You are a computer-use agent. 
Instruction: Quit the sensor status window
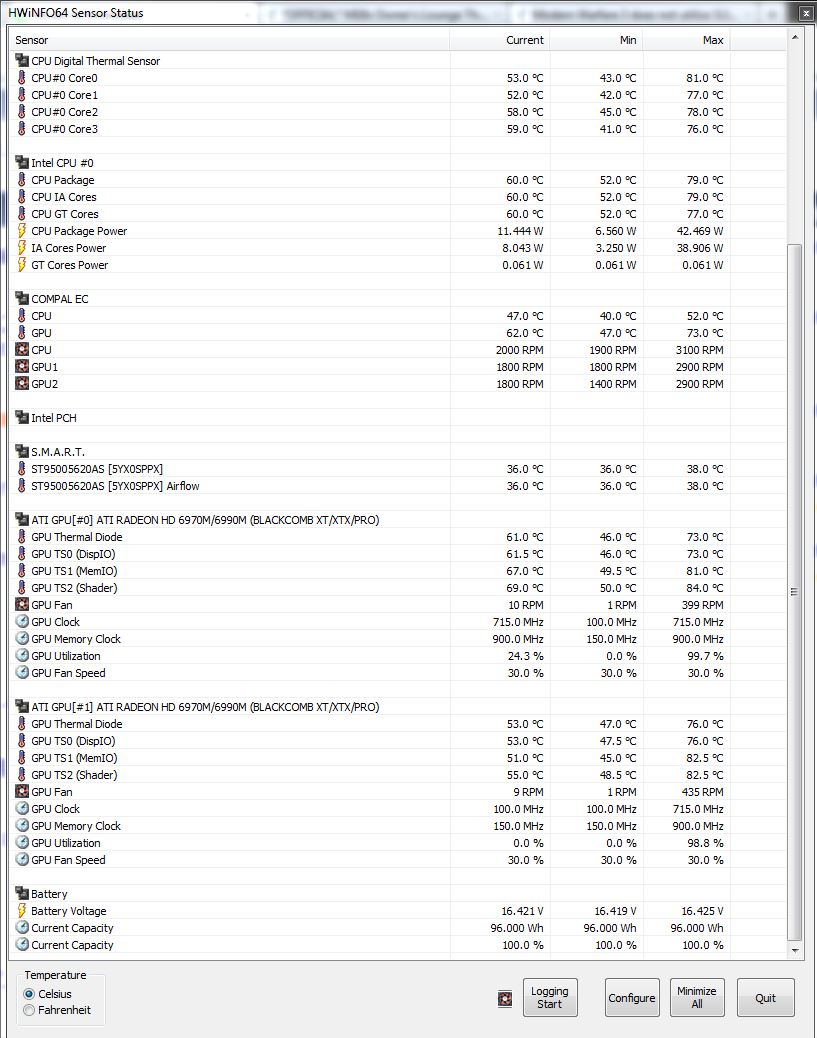[x=765, y=998]
